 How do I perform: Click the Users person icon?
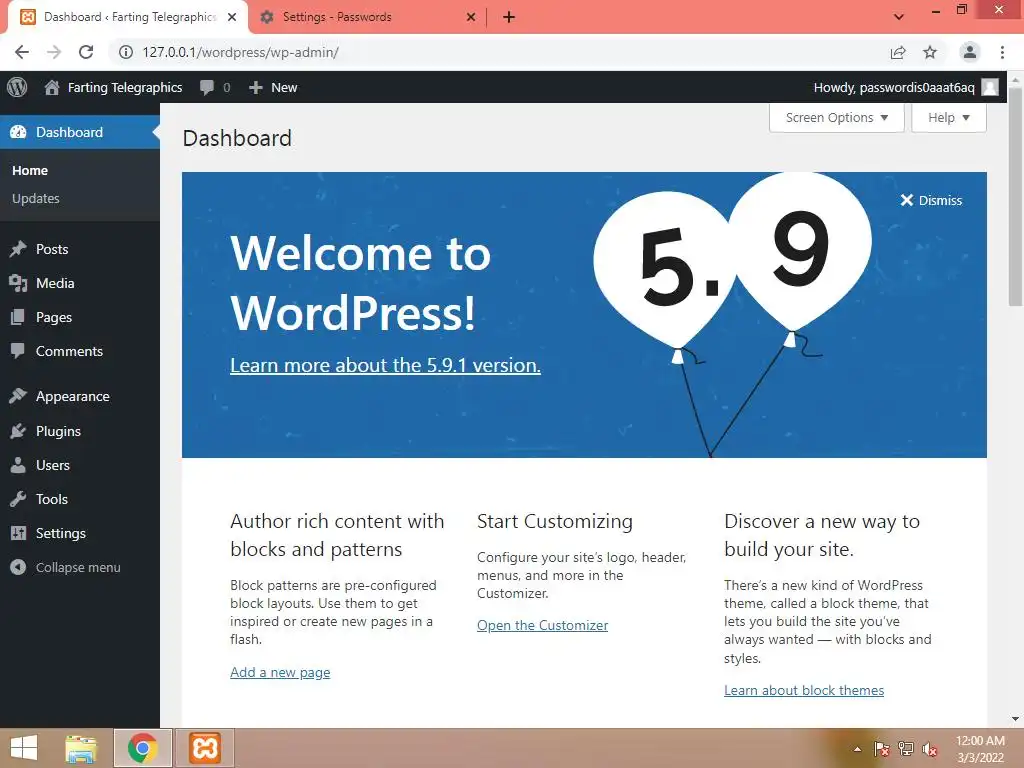[18, 465]
